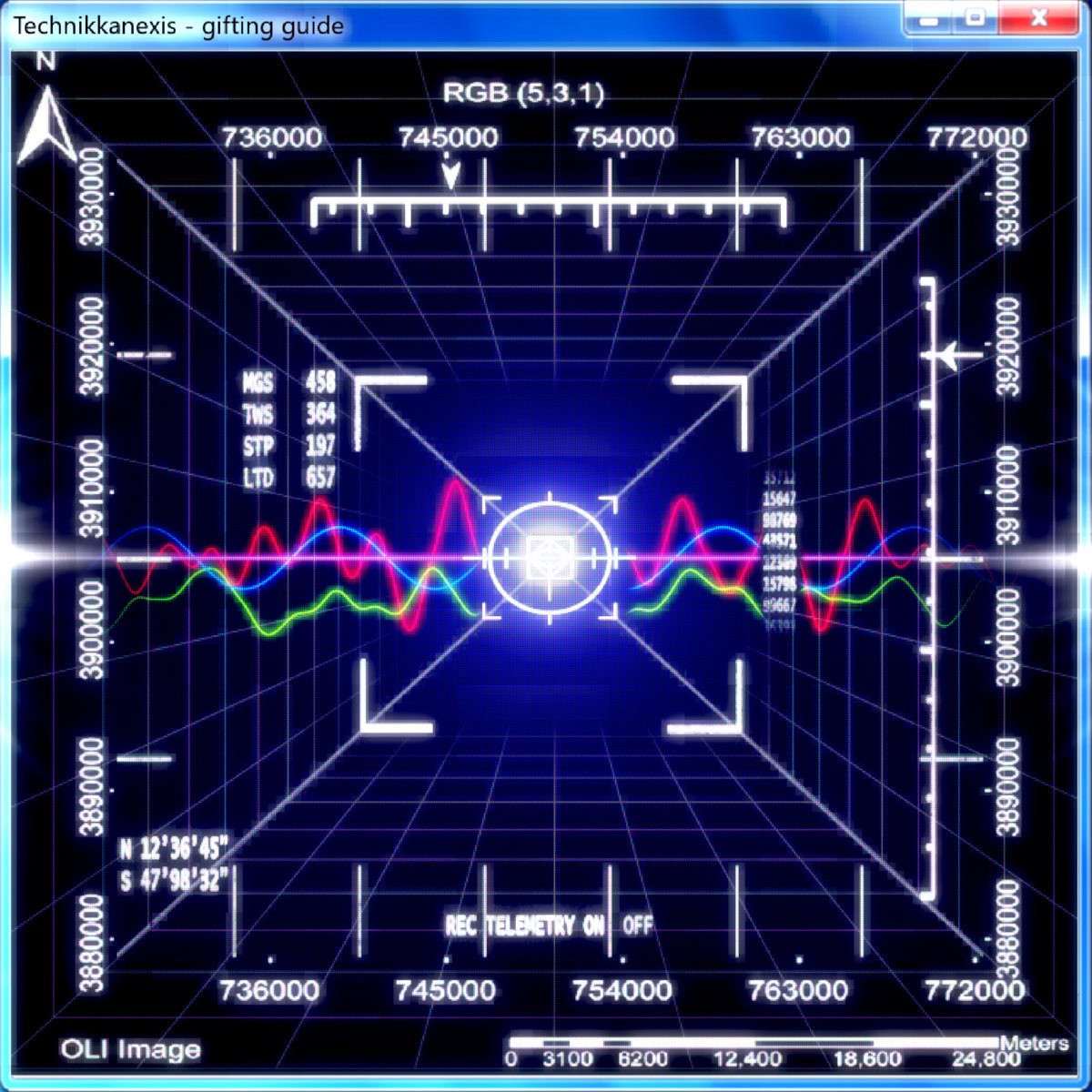Click the north arrow compass icon
This screenshot has width=1092, height=1092.
[x=45, y=127]
